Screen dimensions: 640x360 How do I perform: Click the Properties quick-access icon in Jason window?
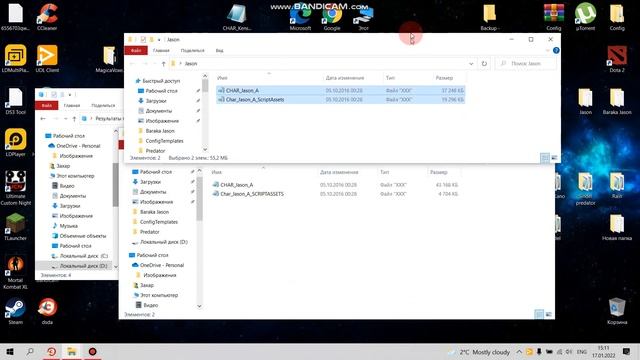[143, 40]
